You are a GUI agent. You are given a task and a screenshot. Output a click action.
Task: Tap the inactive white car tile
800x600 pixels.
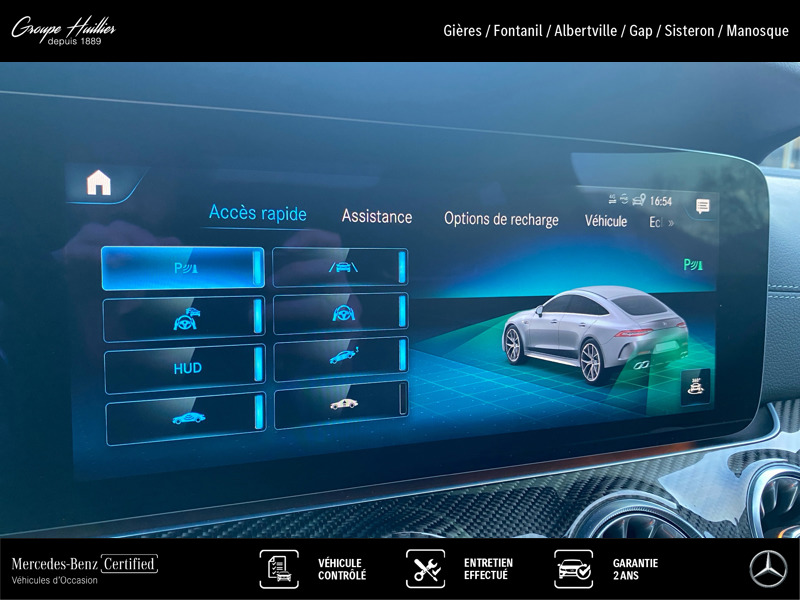(340, 404)
